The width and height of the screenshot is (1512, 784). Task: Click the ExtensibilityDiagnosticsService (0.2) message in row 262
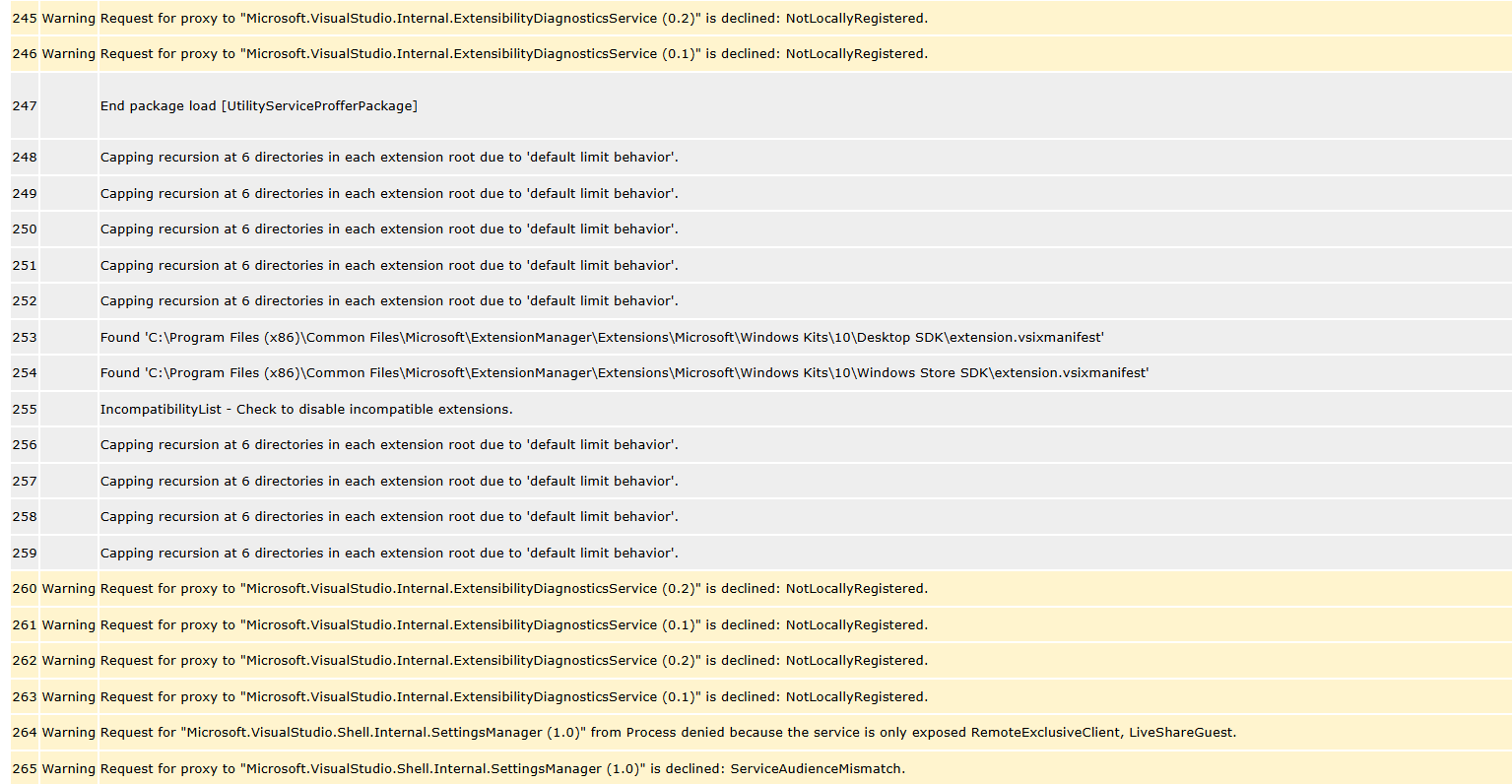point(514,661)
